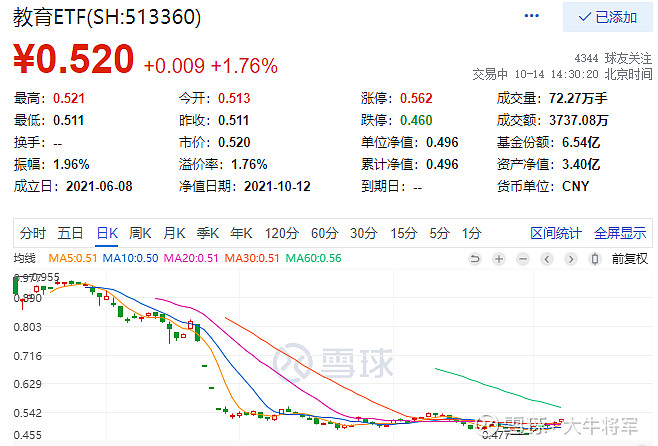The image size is (658, 446).
Task: Switch to the 五日 five-day chart tab
Action: (70, 233)
